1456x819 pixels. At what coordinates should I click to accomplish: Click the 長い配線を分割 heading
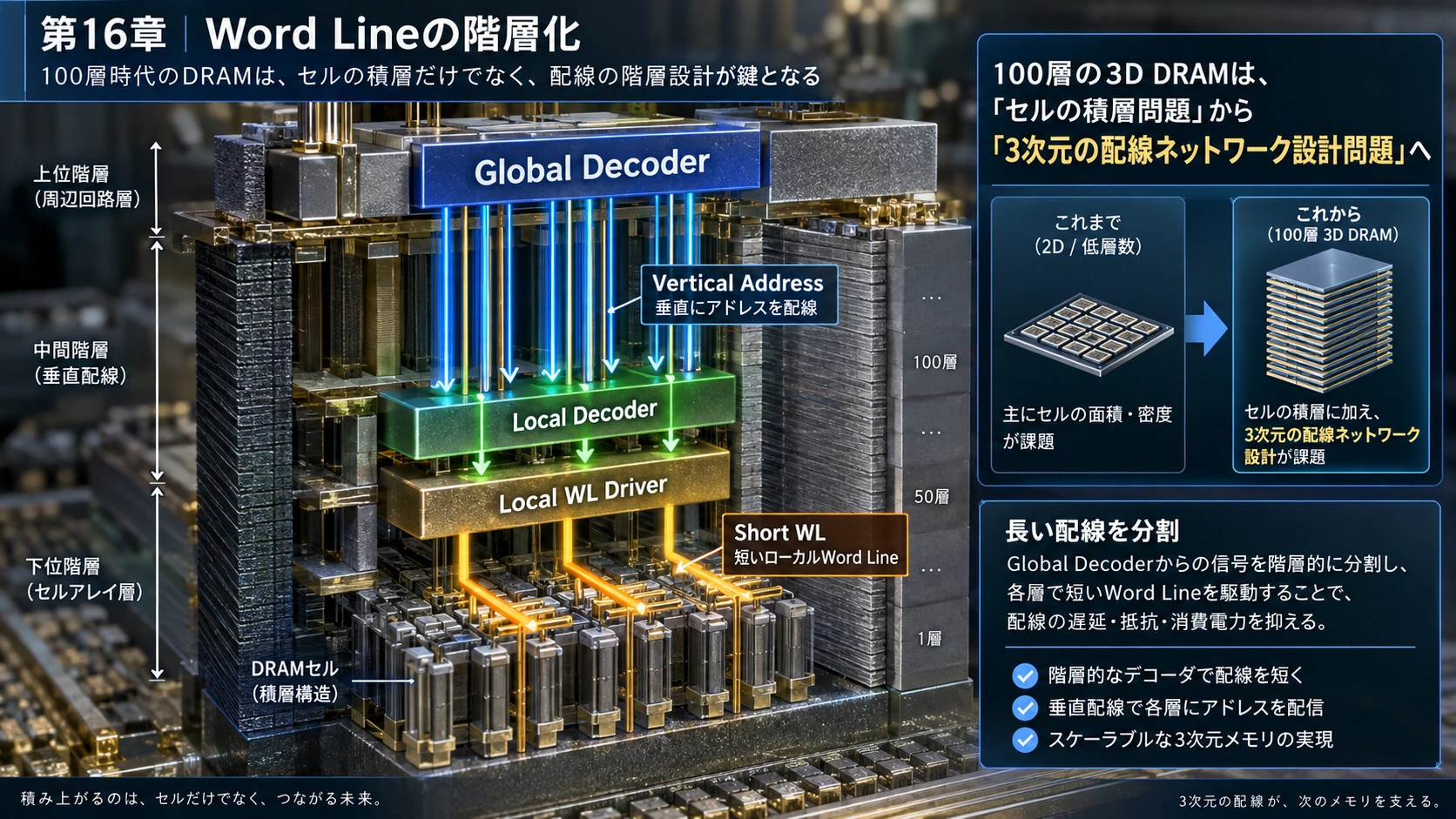click(1092, 530)
